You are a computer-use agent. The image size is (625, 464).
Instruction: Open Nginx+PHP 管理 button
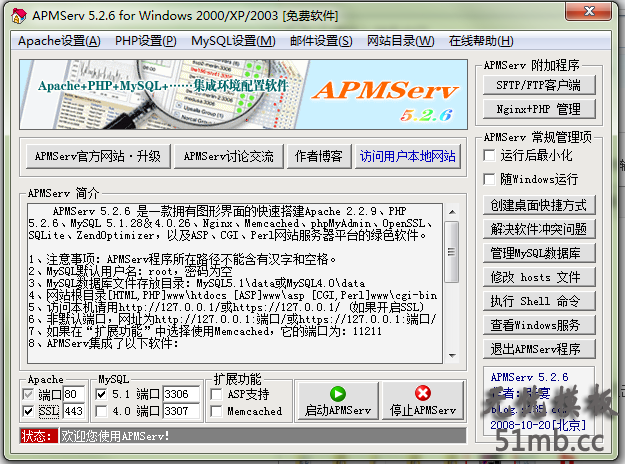point(539,109)
